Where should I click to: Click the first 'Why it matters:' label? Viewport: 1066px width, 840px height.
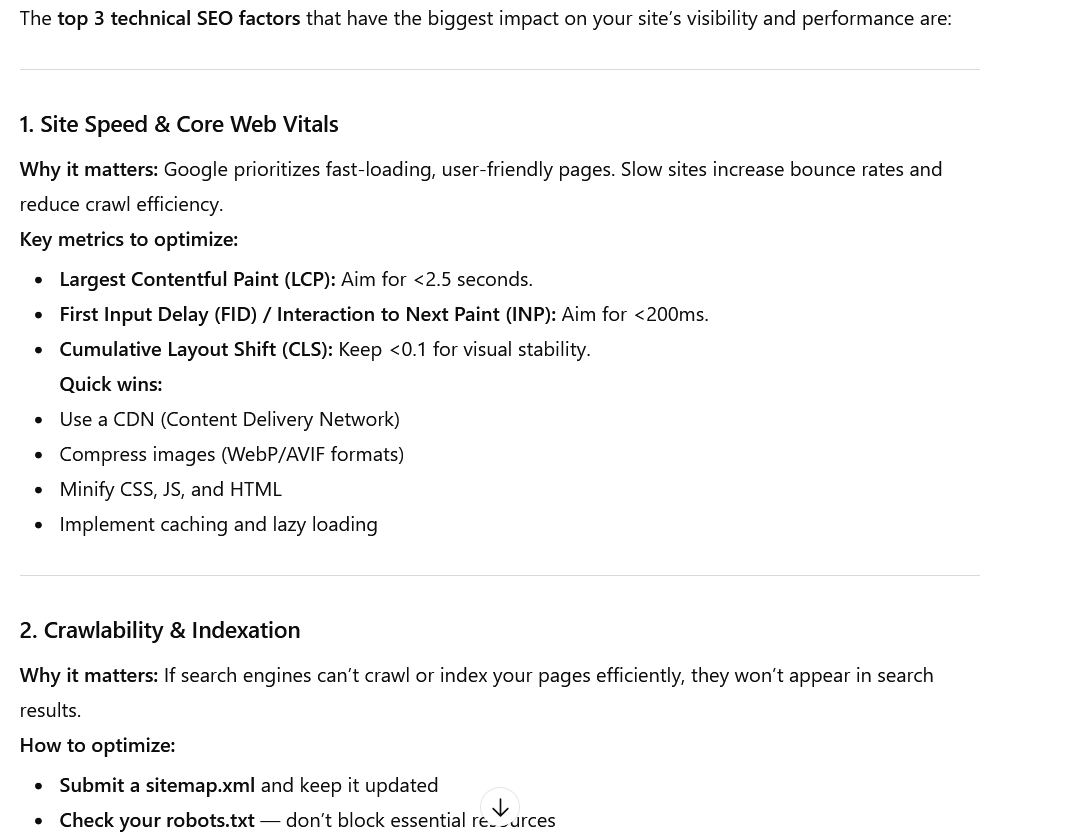[x=88, y=168]
